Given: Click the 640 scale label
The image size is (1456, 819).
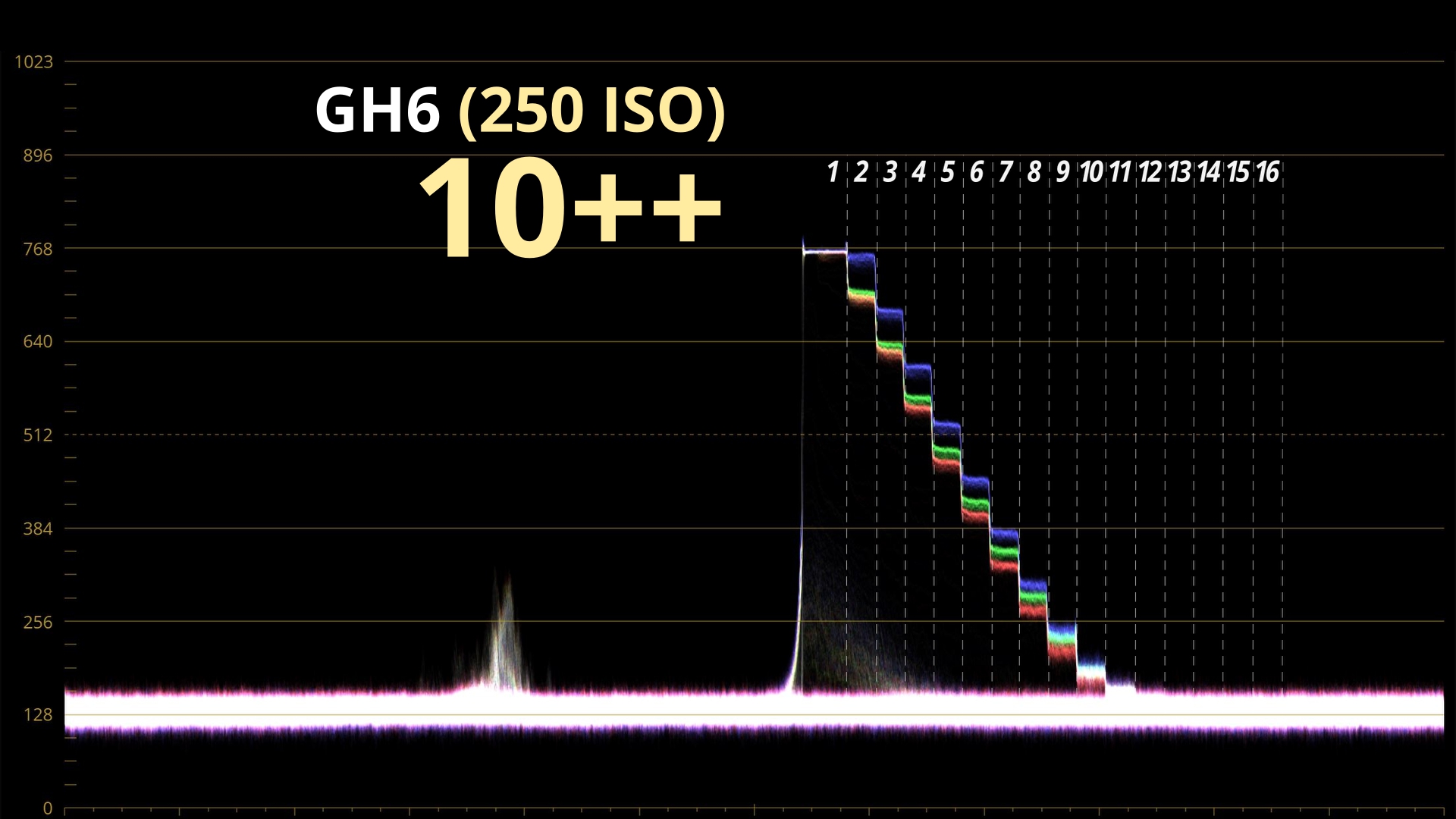Looking at the screenshot, I should click(38, 342).
